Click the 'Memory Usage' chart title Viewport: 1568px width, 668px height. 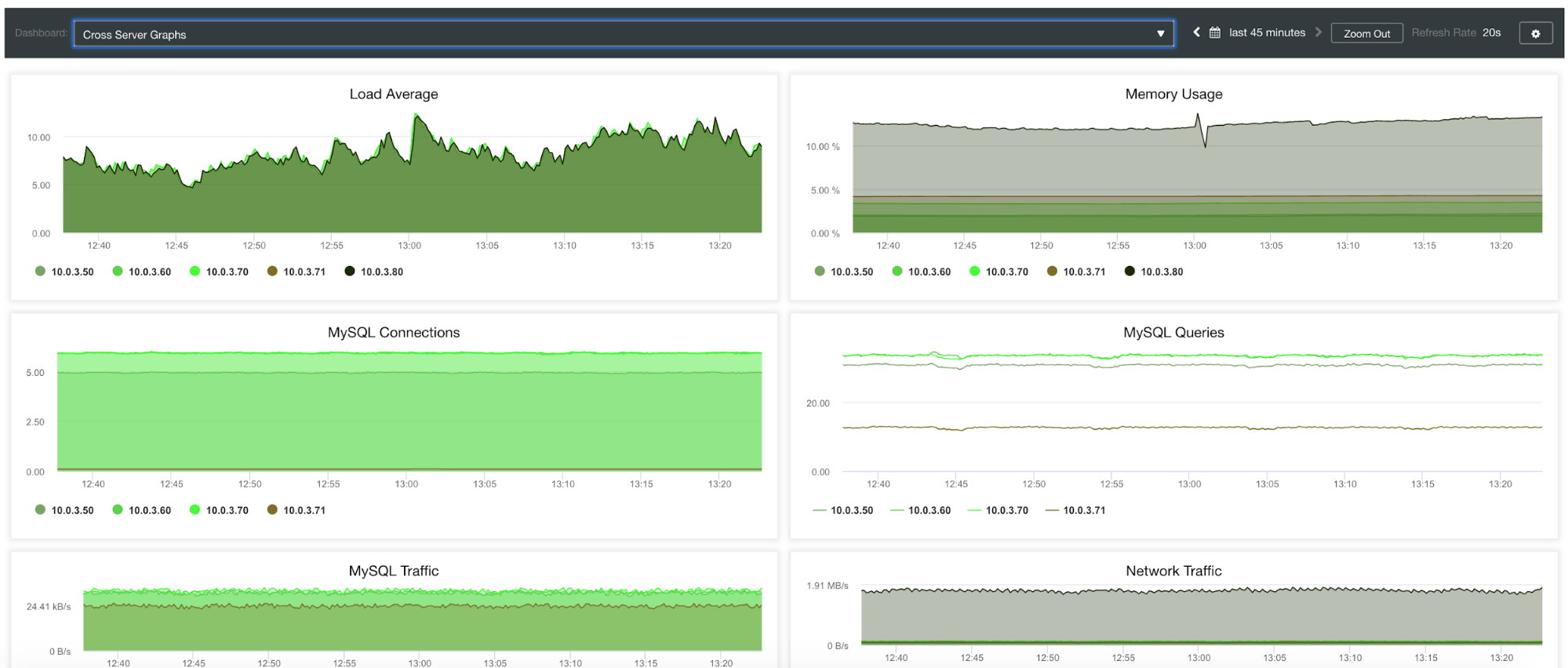(x=1173, y=94)
